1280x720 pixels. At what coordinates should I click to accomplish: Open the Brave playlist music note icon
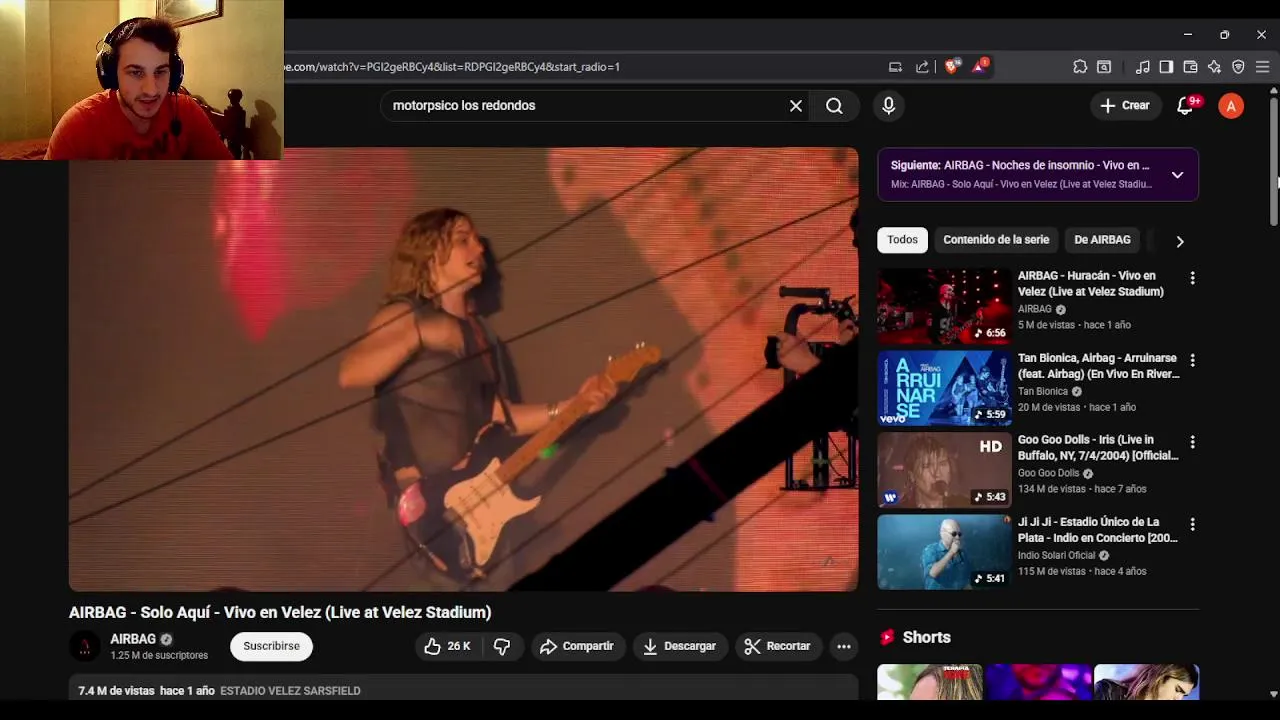pyautogui.click(x=1142, y=67)
